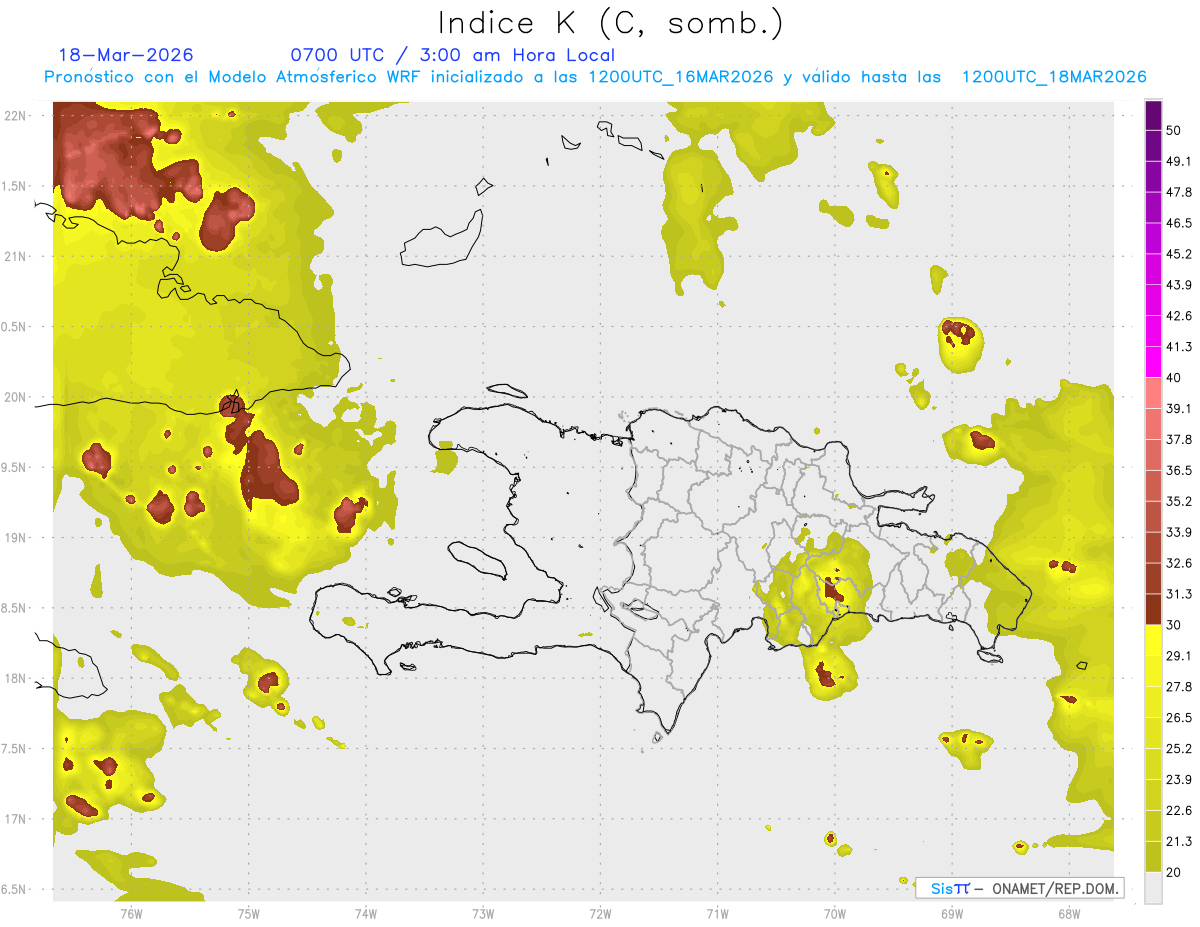The image size is (1200, 927).
Task: Click the '23.9' colorbar label
Action: point(1179,780)
